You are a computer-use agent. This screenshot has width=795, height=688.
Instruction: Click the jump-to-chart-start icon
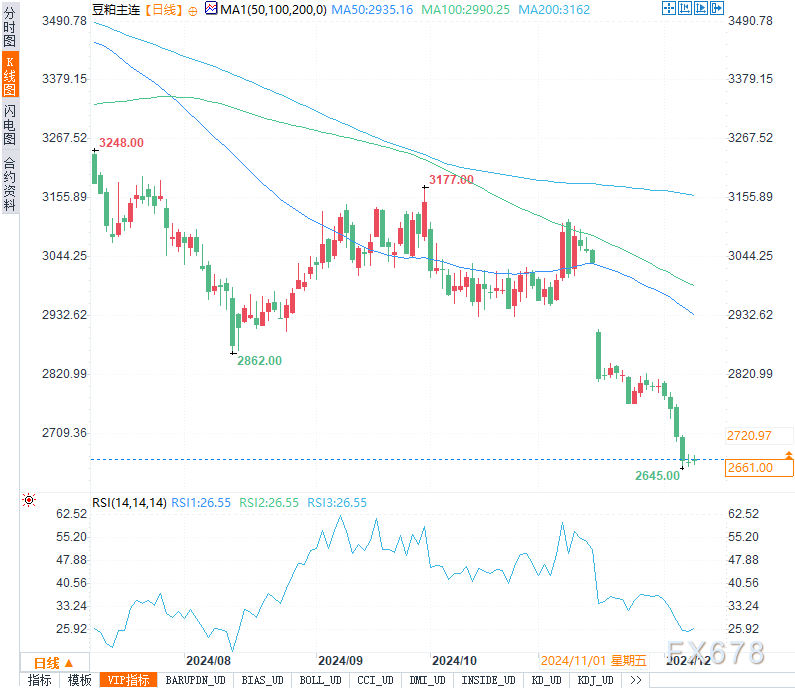[684, 8]
